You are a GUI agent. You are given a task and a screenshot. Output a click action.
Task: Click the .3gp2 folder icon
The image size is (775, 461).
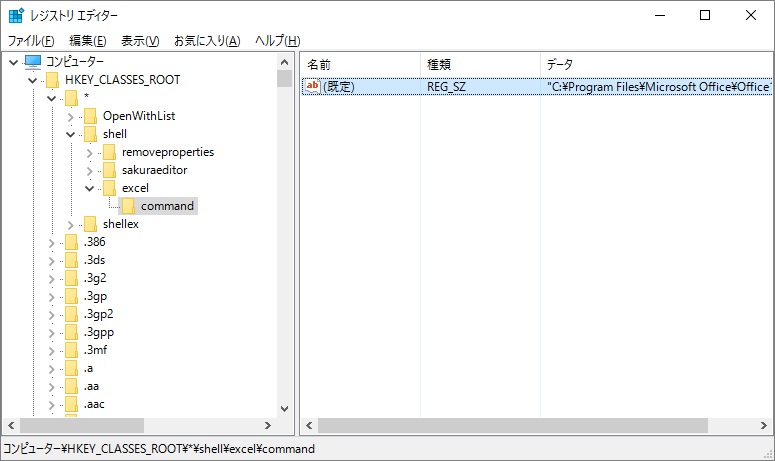coord(72,314)
